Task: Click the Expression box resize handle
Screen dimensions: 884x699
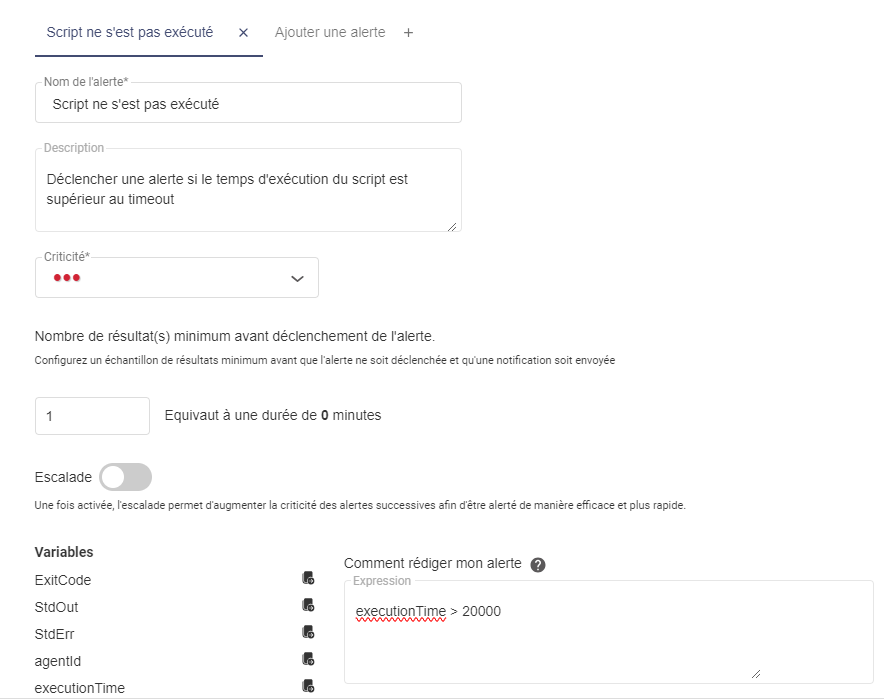Action: coord(756,674)
